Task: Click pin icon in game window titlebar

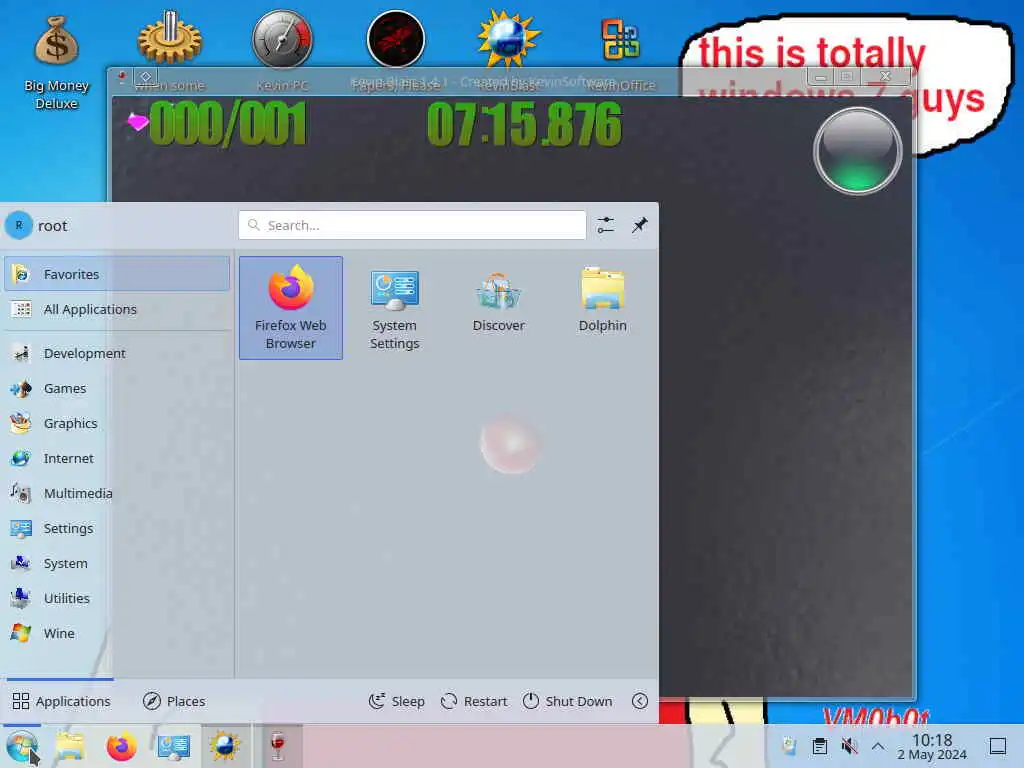Action: pyautogui.click(x=121, y=77)
